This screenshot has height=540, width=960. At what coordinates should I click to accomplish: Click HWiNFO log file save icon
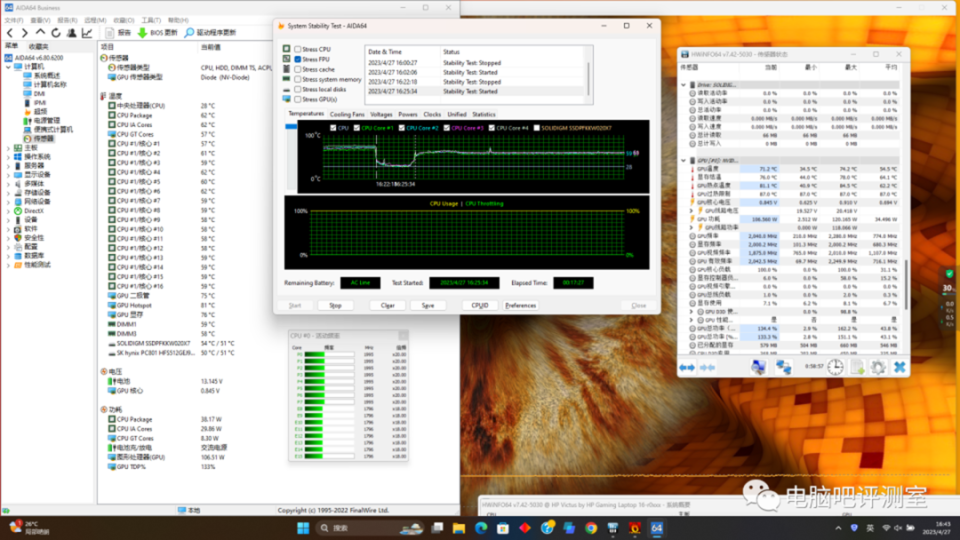[856, 367]
